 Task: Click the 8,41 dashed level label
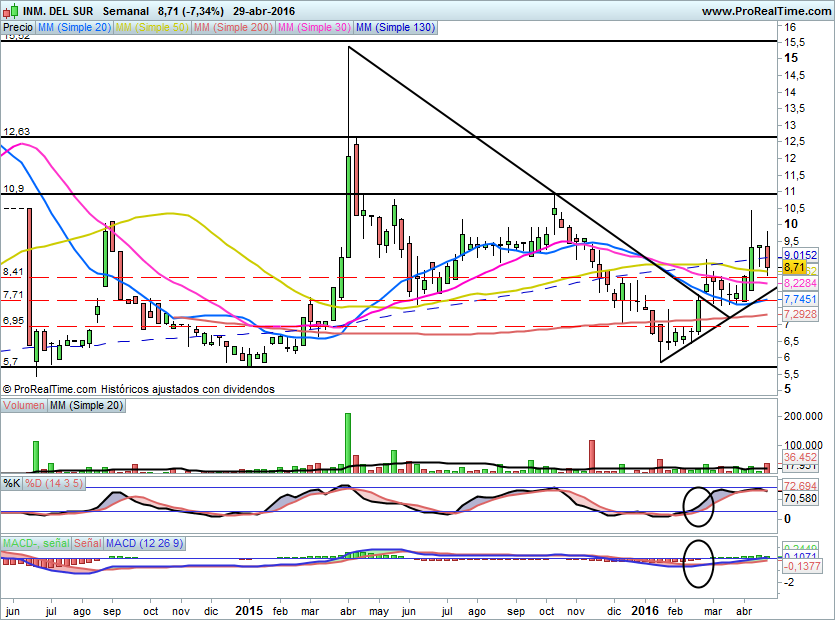(13, 272)
